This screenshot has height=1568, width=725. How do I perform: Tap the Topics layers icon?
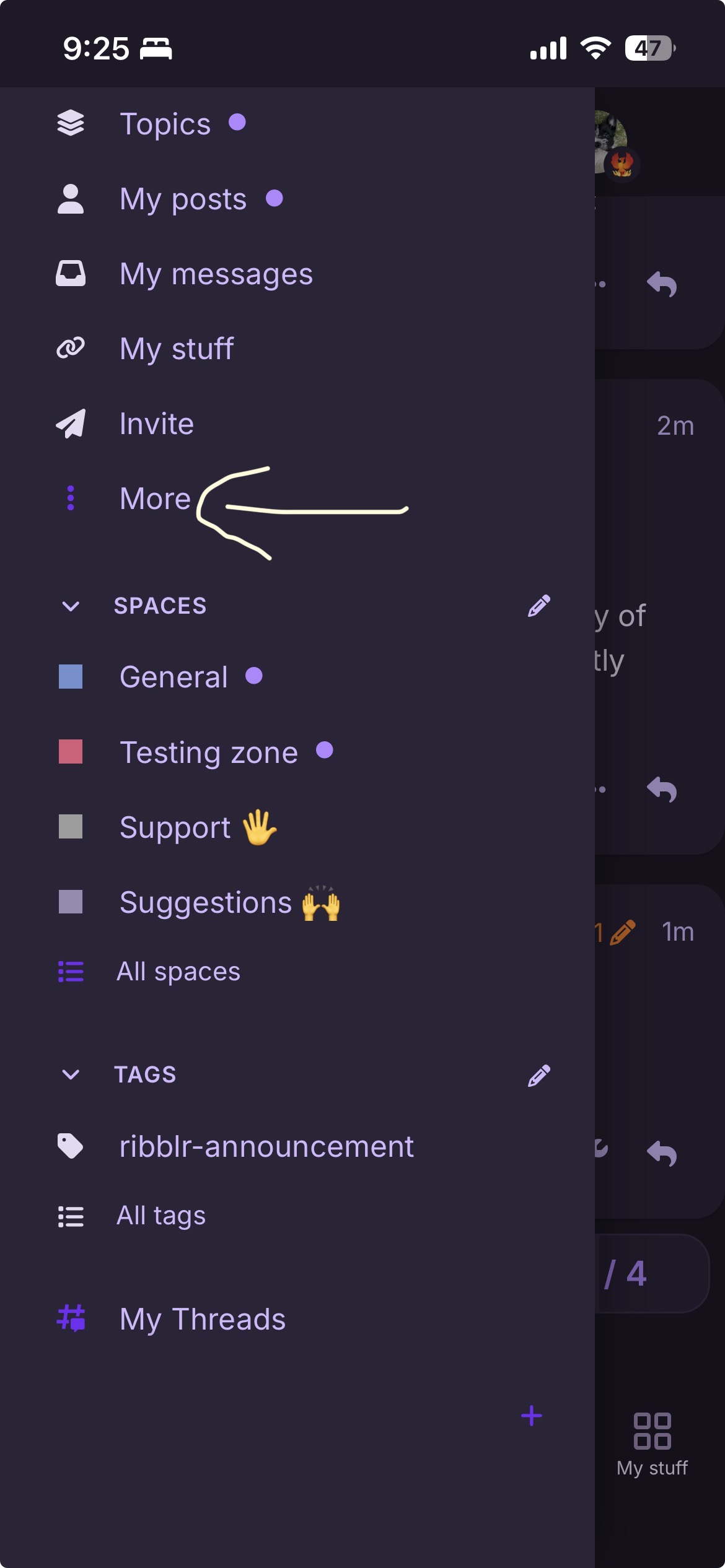71,123
